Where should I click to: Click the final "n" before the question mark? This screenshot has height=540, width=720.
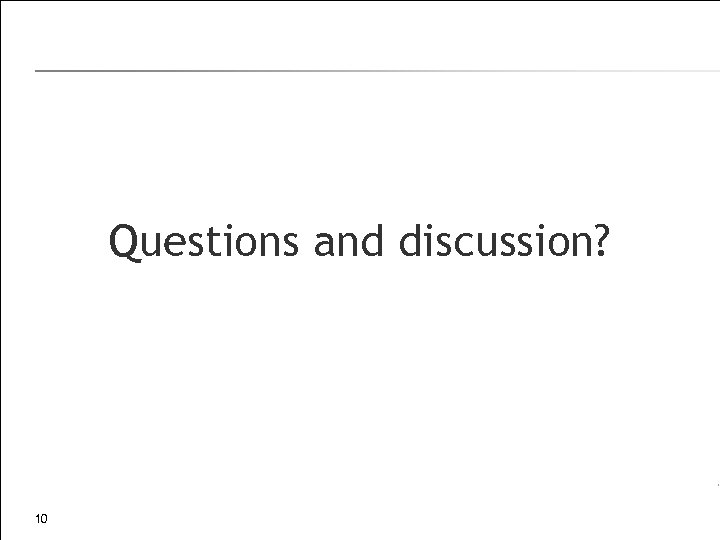[x=575, y=243]
